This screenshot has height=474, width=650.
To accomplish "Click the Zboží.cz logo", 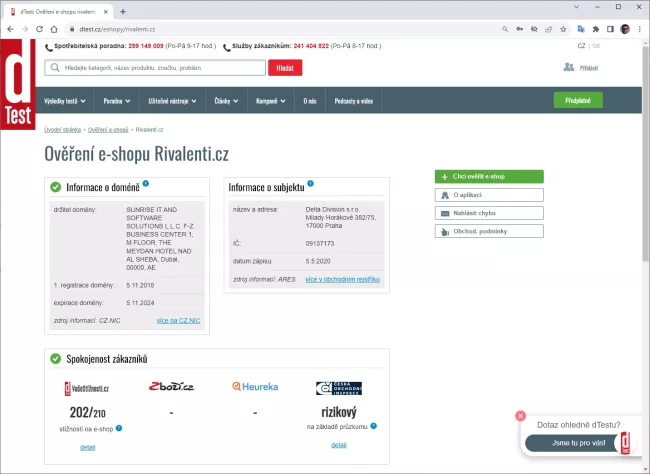I will point(172,387).
